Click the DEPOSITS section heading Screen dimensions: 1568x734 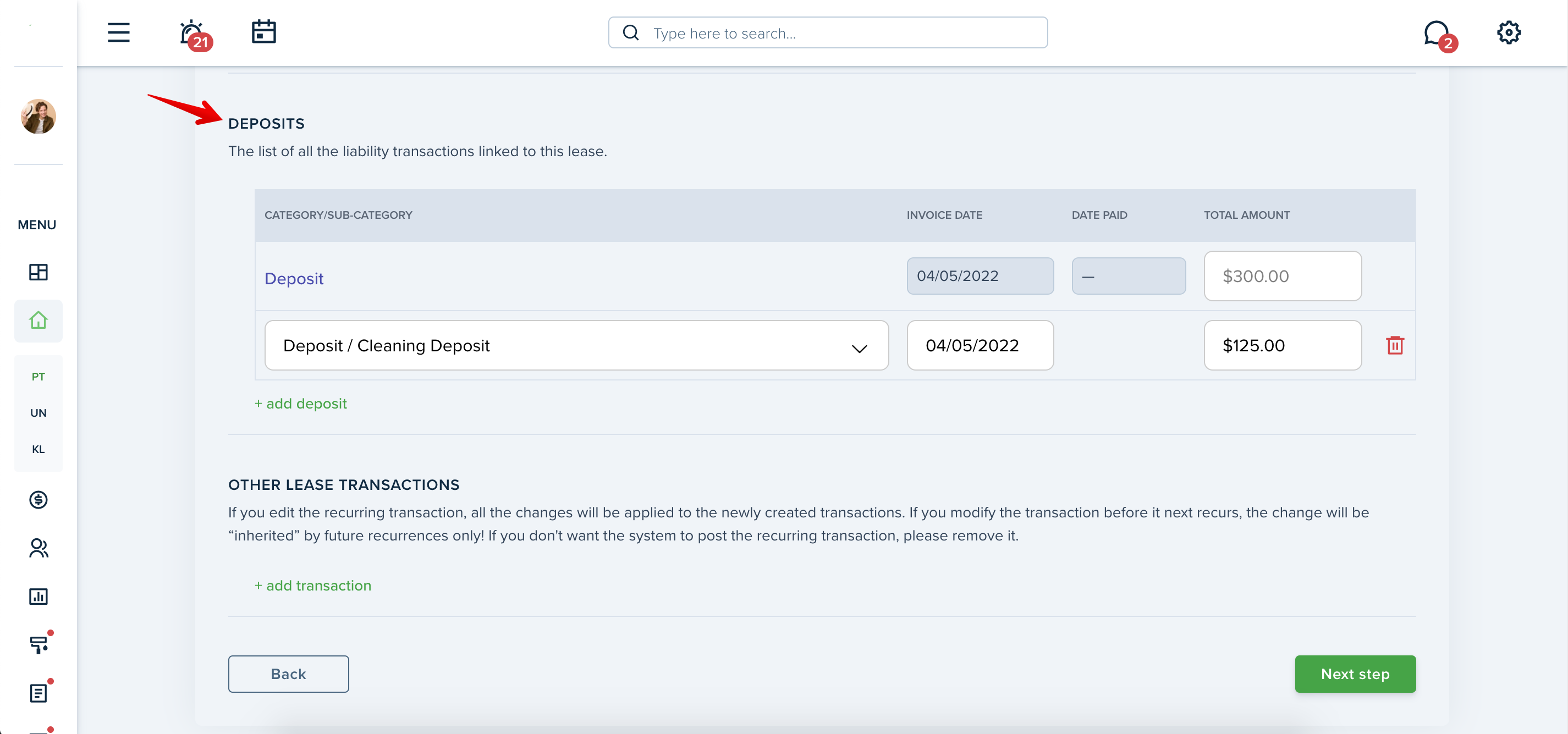click(267, 124)
